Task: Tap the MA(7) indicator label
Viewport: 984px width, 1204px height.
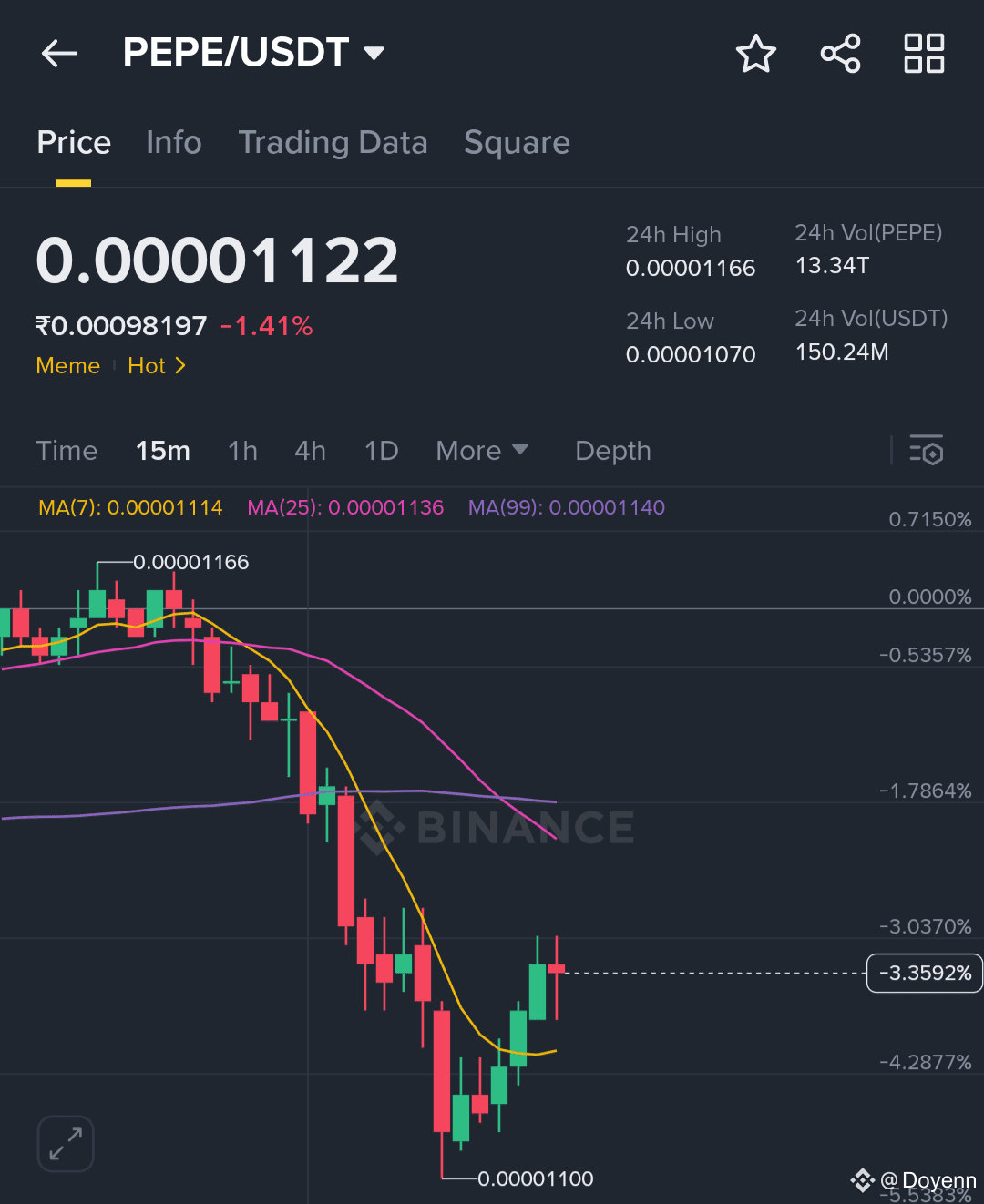Action: coord(130,507)
